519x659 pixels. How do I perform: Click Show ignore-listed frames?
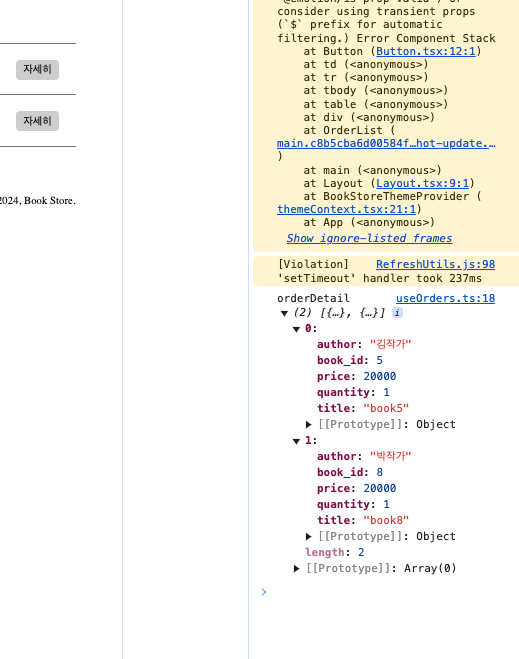369,238
